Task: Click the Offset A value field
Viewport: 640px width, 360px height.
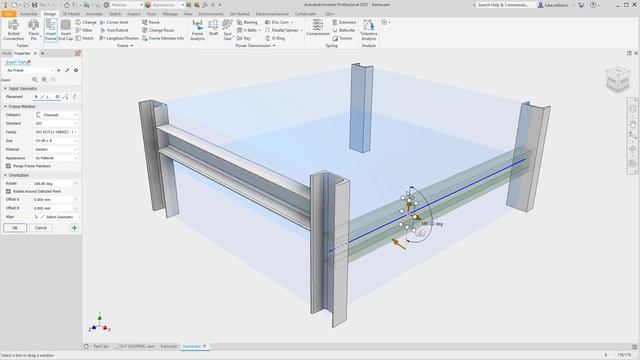Action: (x=53, y=199)
